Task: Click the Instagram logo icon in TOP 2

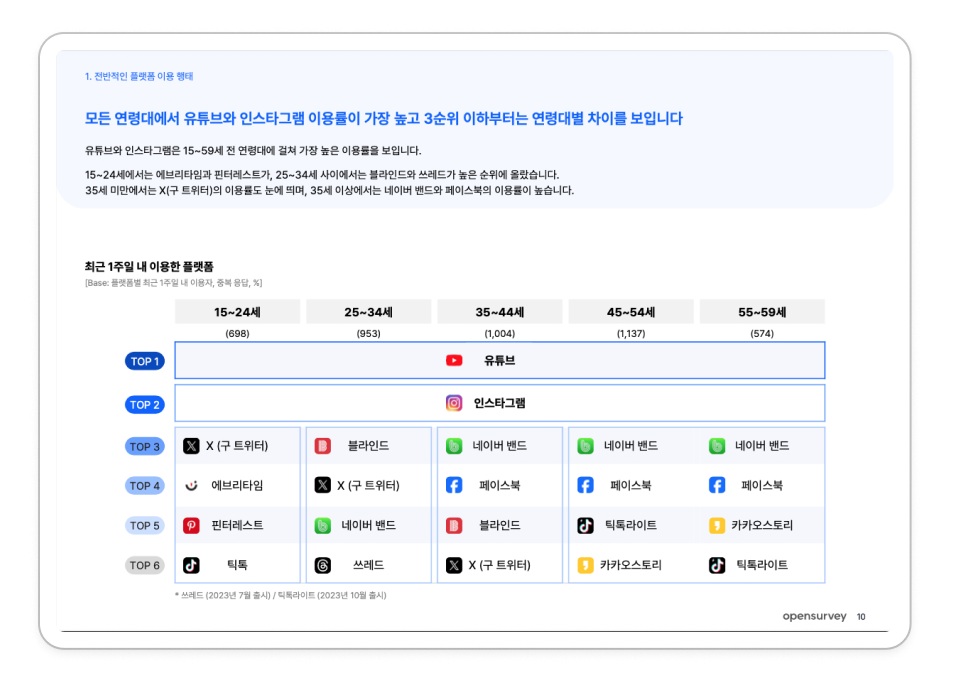Action: 454,403
